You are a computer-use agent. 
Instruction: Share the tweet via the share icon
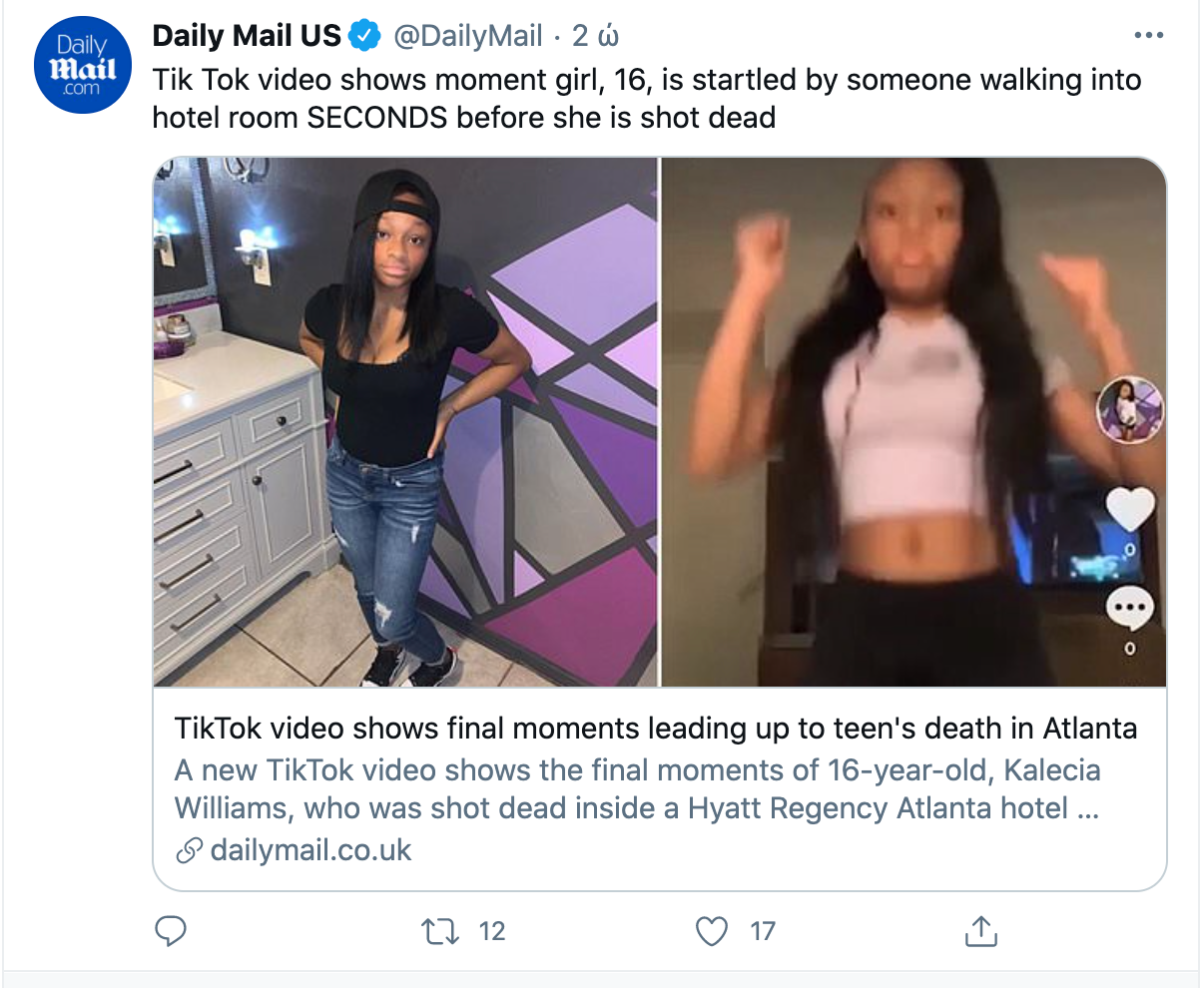981,931
